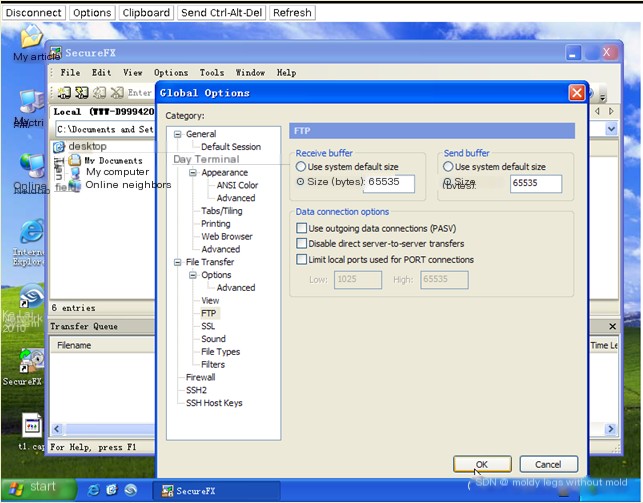Select SSH Host Keys in category tree

click(214, 403)
